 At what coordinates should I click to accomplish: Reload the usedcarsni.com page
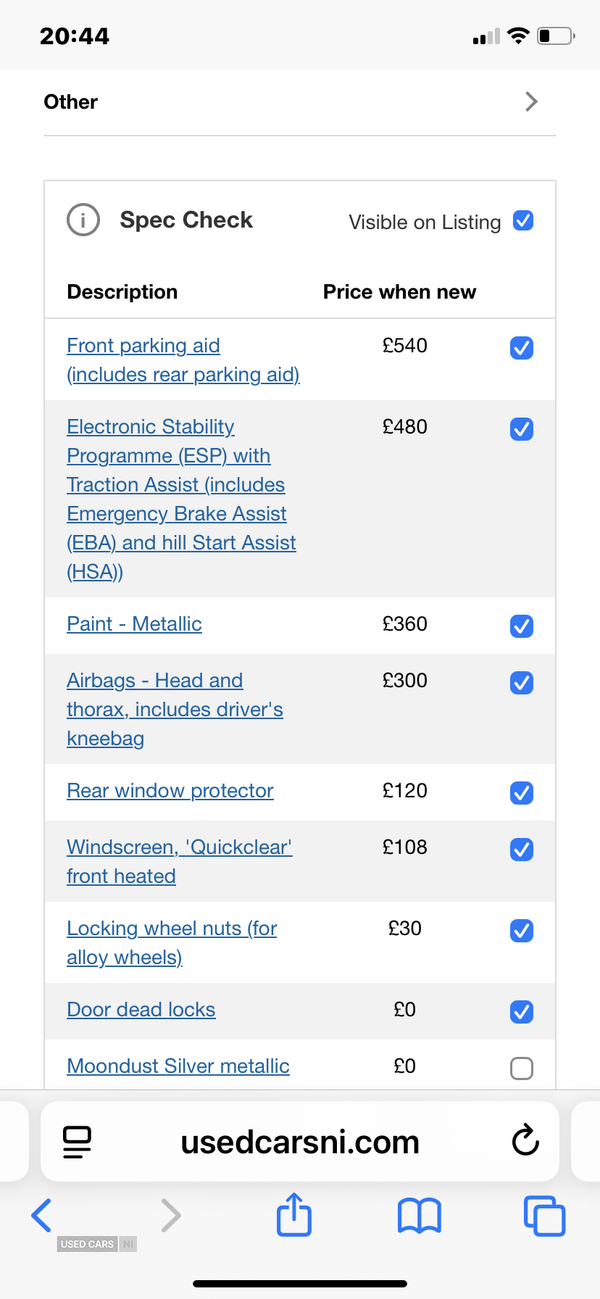[x=525, y=1141]
